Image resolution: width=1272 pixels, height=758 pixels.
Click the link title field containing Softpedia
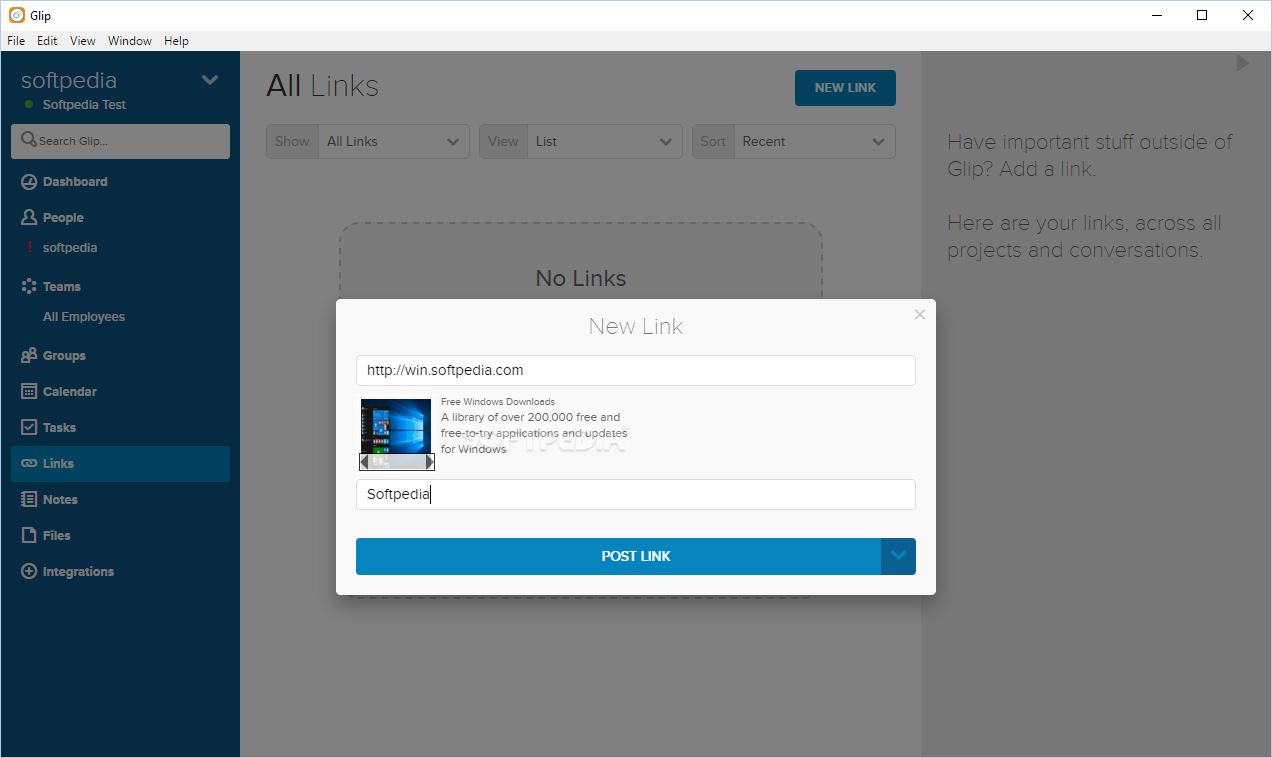(636, 494)
